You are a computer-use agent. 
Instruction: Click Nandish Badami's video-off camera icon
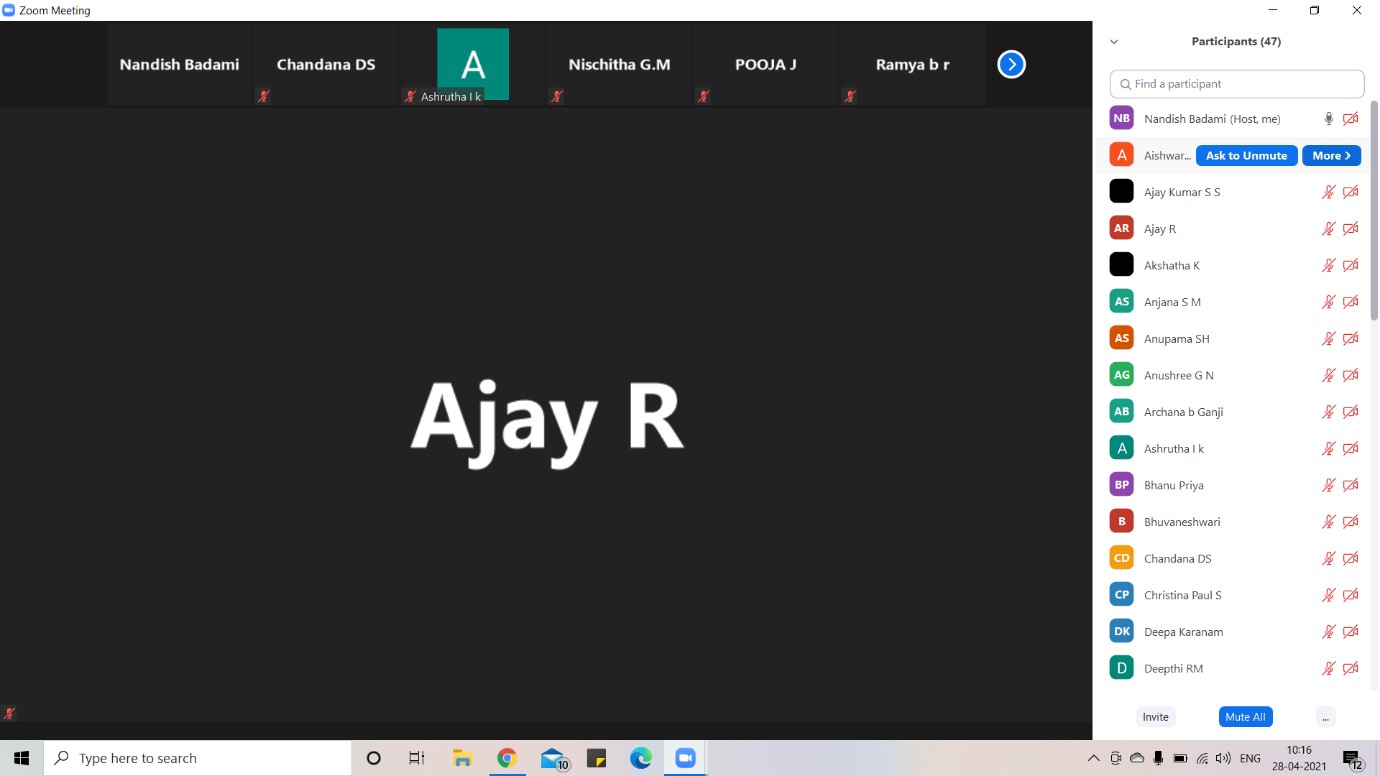click(x=1350, y=119)
